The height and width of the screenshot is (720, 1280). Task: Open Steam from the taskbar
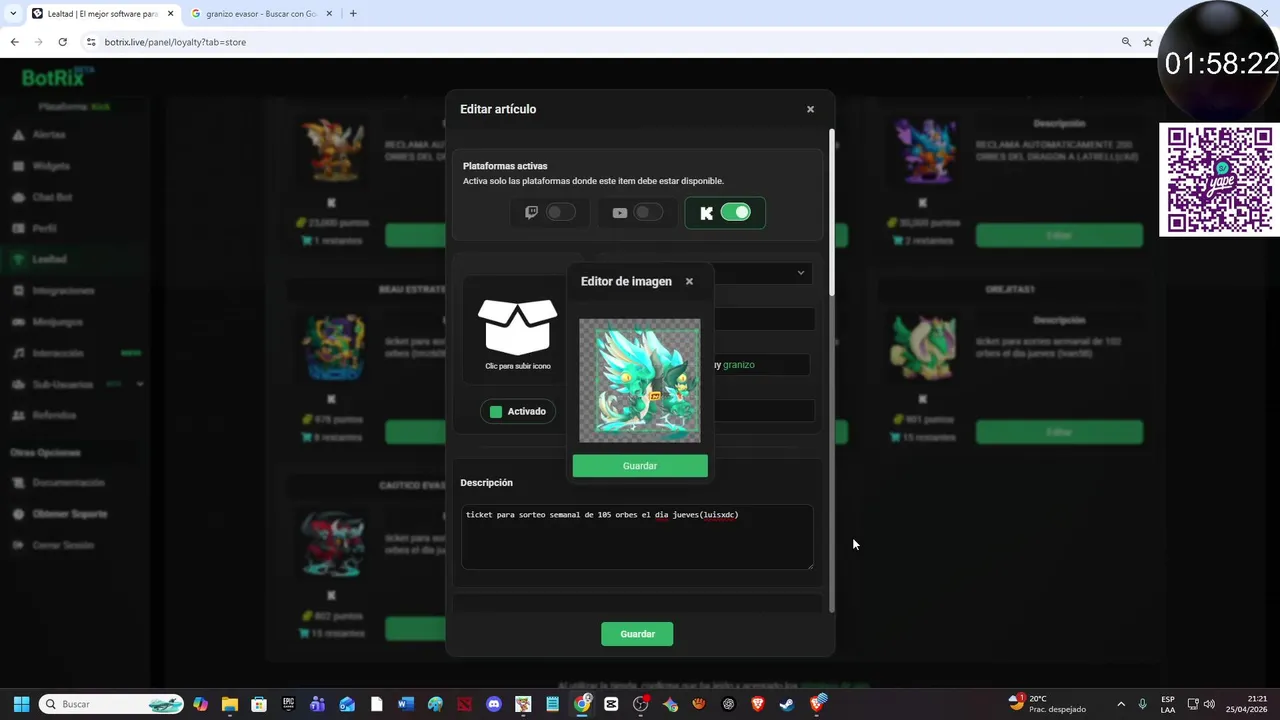point(787,704)
